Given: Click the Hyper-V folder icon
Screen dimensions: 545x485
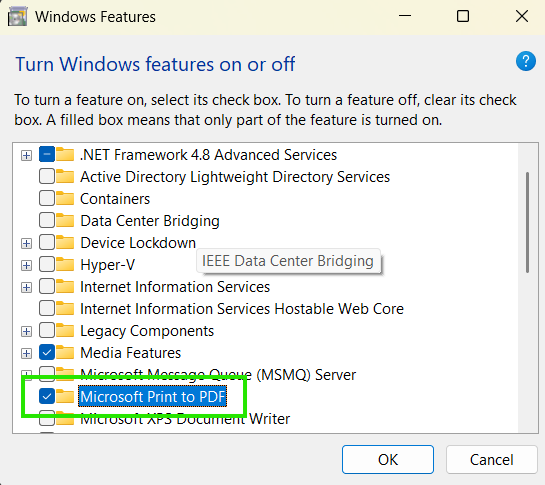Looking at the screenshot, I should (x=65, y=265).
